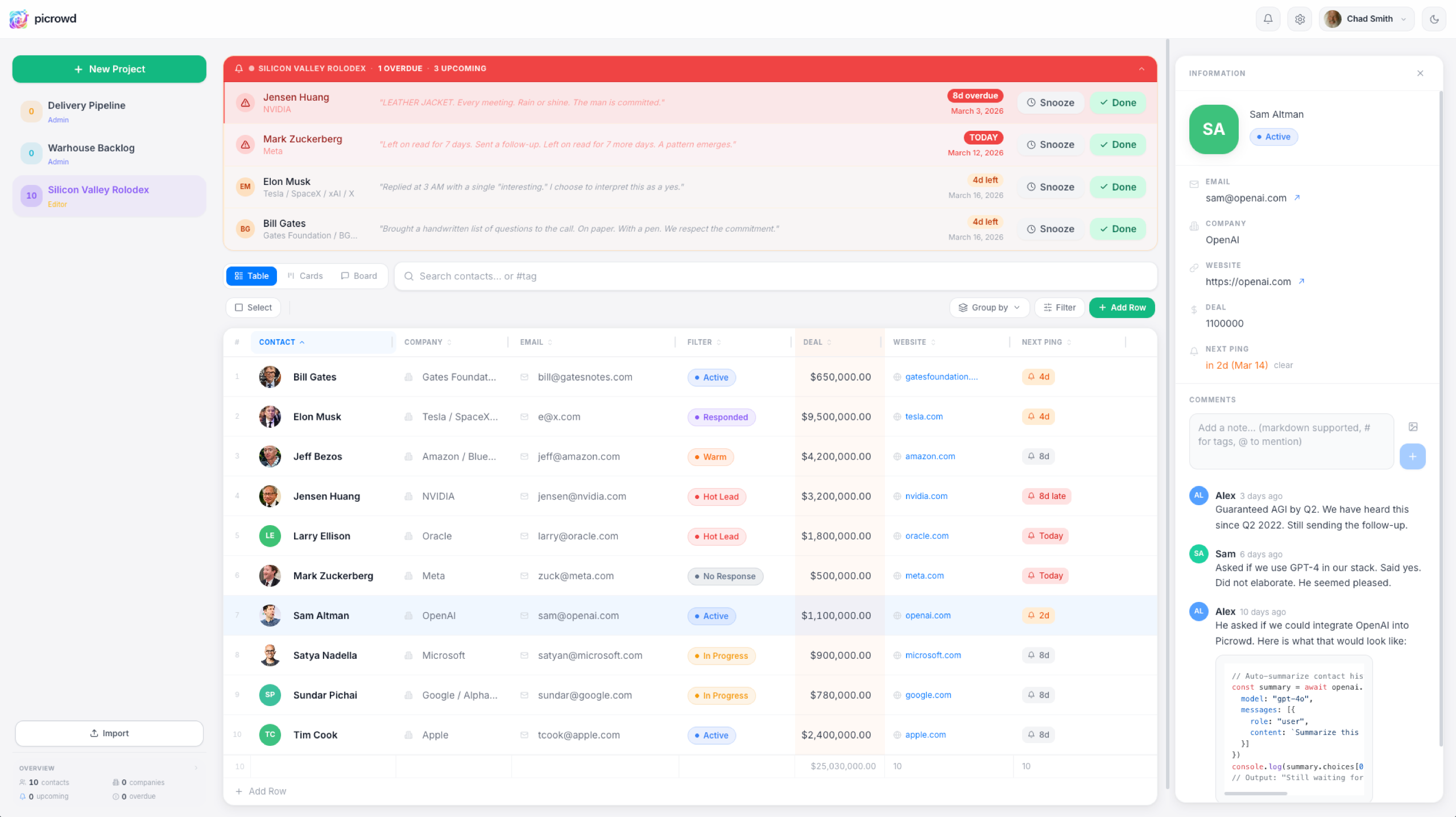Screen dimensions: 1456x817
Task: Collapse the Silicon Valley Rolodex reminders banner
Action: [1141, 68]
